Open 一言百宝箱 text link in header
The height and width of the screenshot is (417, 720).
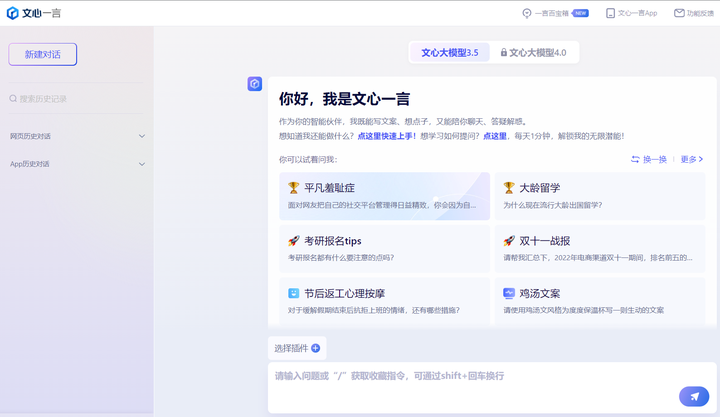point(552,13)
